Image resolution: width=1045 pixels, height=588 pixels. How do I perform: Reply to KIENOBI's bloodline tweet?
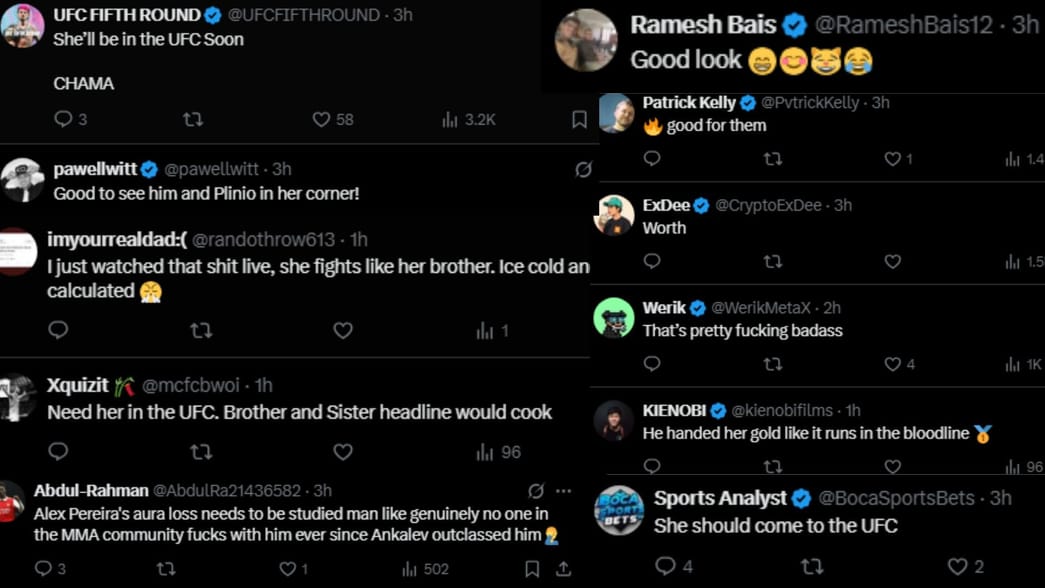[x=653, y=467]
